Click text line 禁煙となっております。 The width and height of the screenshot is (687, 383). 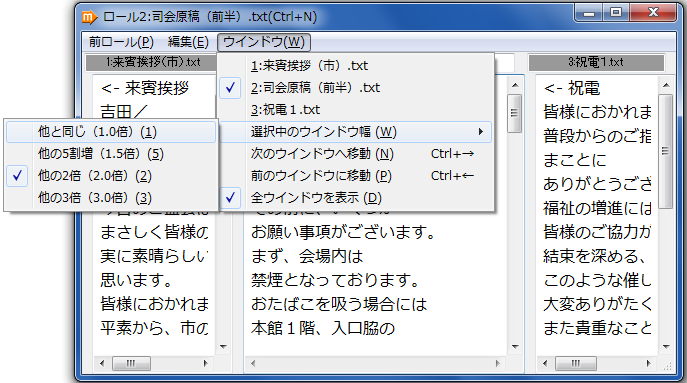(x=335, y=280)
